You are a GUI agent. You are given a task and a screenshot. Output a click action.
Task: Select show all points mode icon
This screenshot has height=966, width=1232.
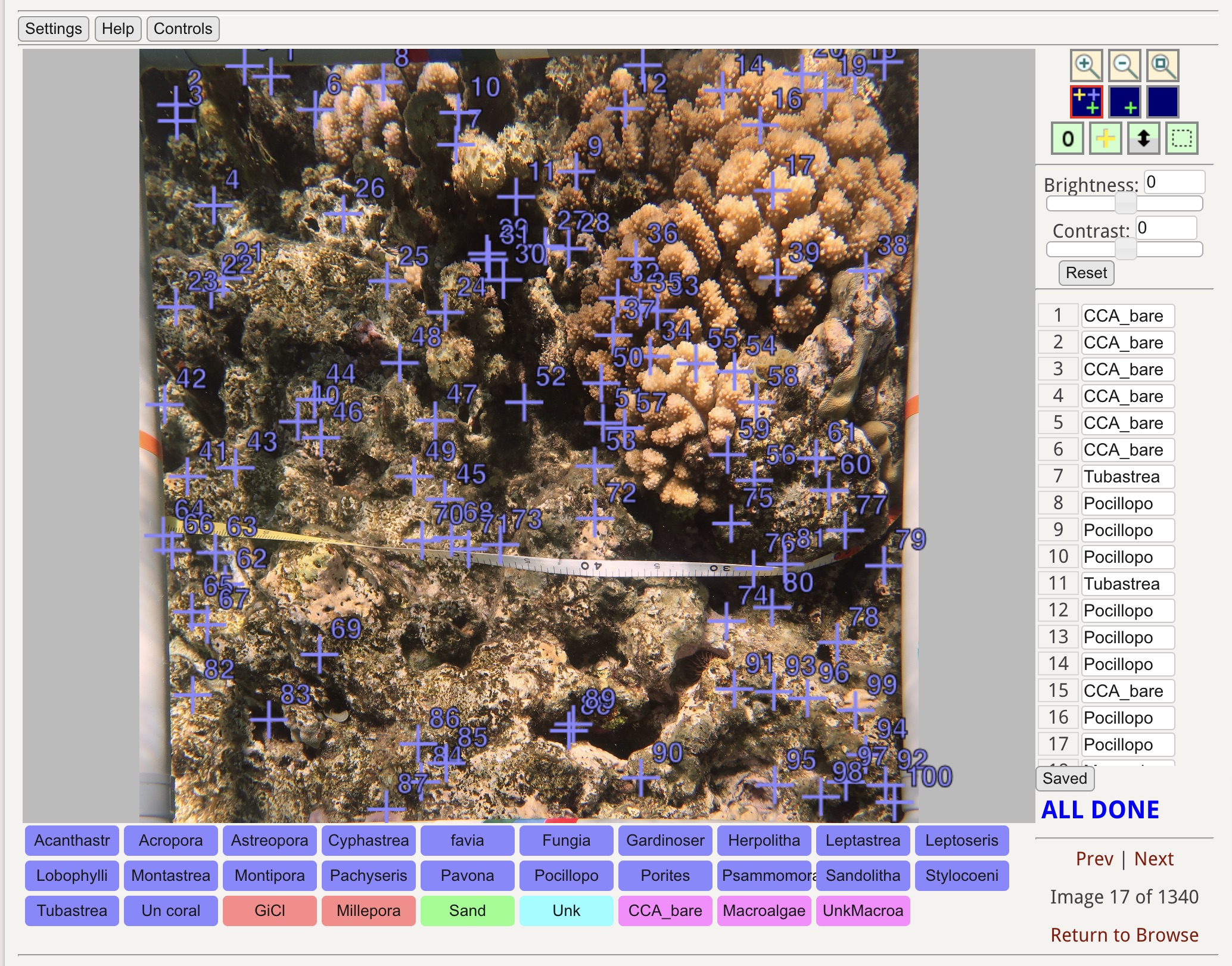[x=1086, y=102]
